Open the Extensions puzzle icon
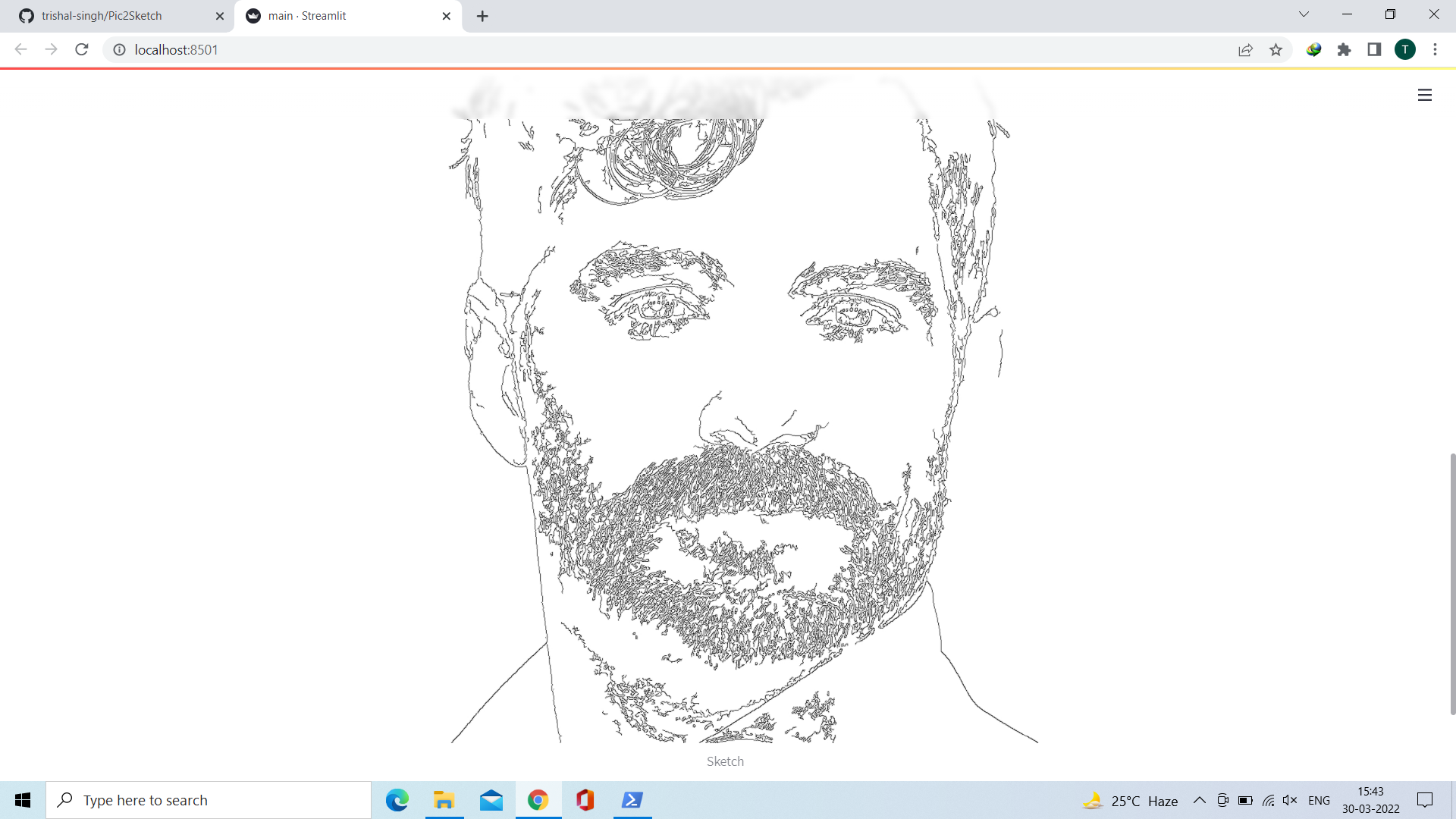Image resolution: width=1456 pixels, height=819 pixels. [1344, 50]
